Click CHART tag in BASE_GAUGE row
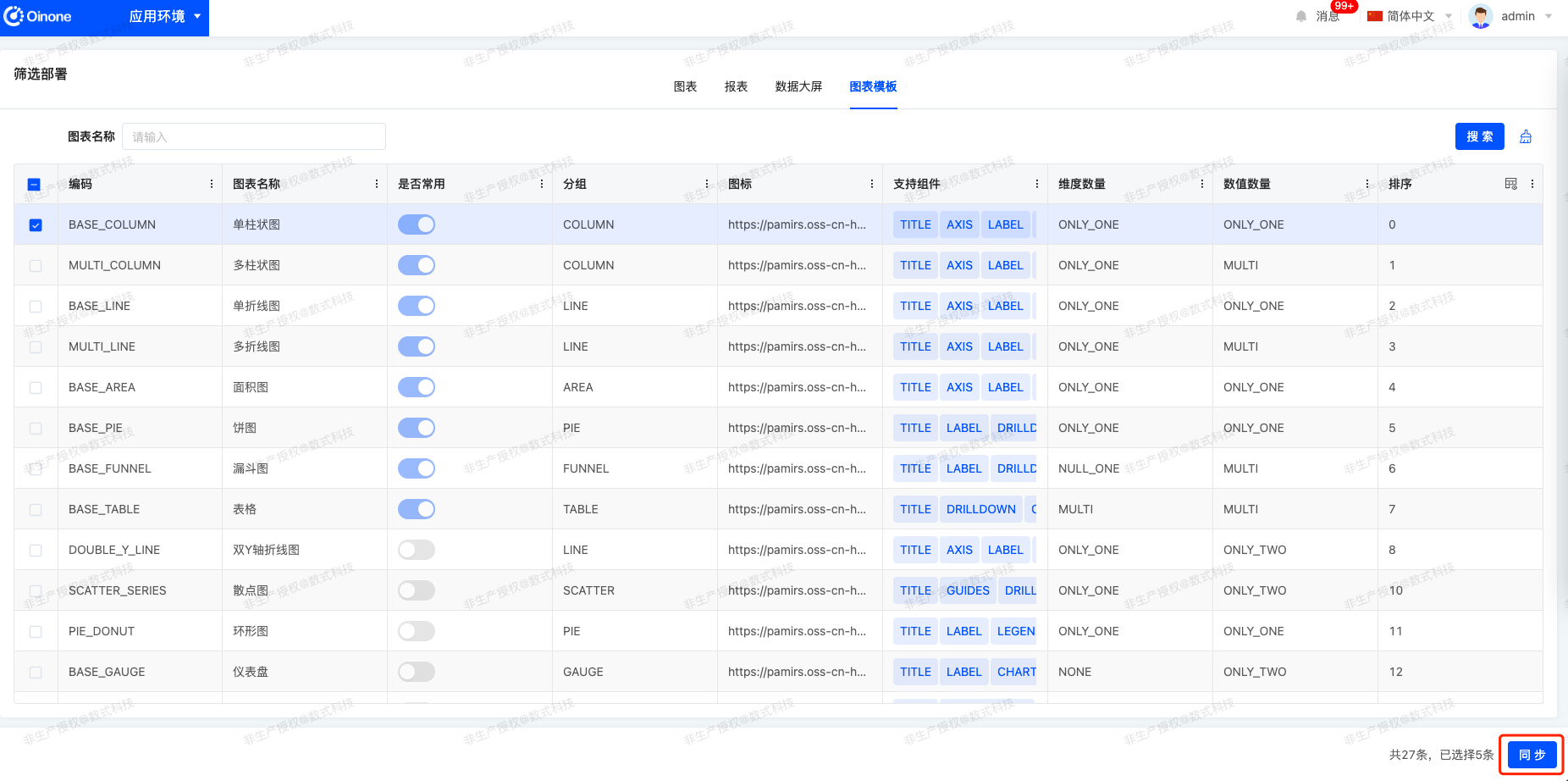The image size is (1568, 781). tap(1013, 672)
